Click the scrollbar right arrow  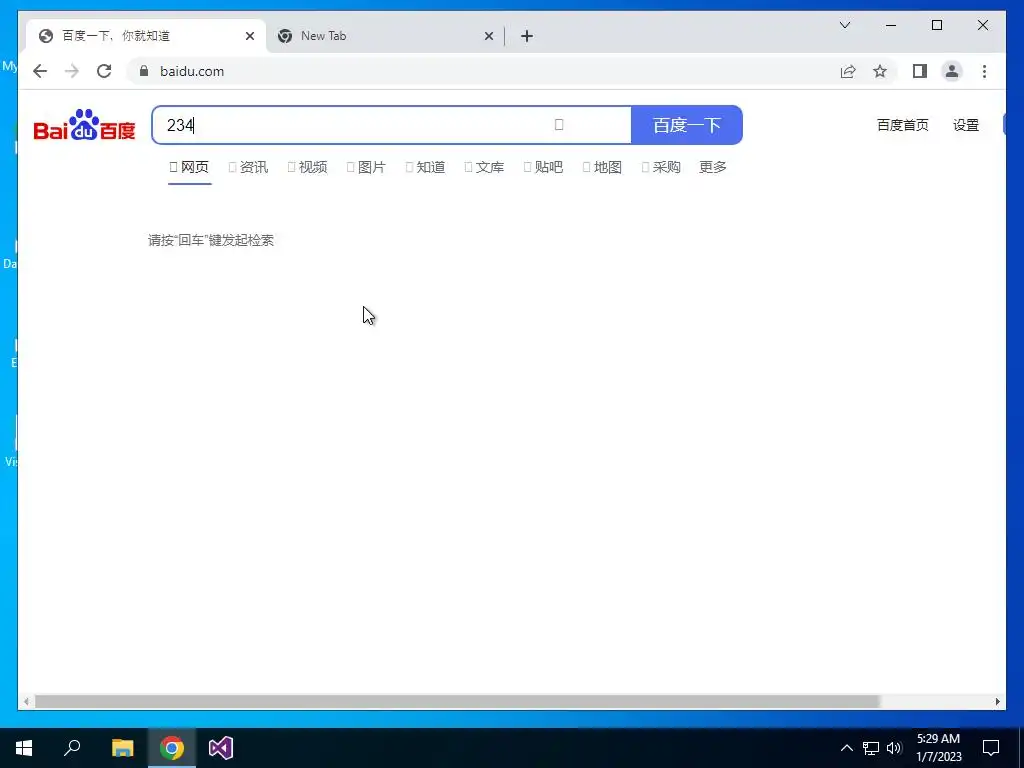pyautogui.click(x=997, y=701)
